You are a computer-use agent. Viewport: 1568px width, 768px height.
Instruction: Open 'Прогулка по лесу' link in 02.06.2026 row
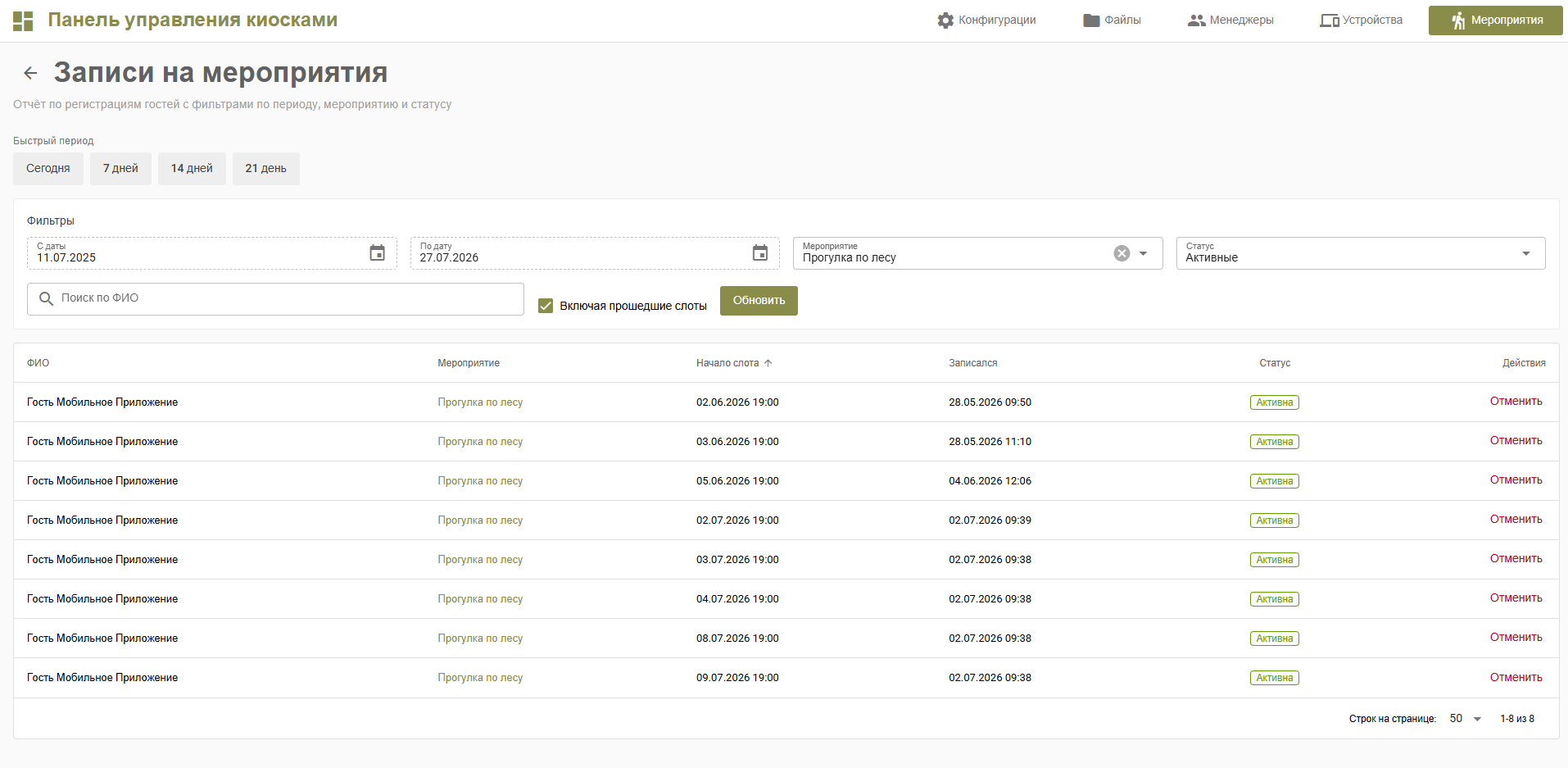tap(480, 402)
